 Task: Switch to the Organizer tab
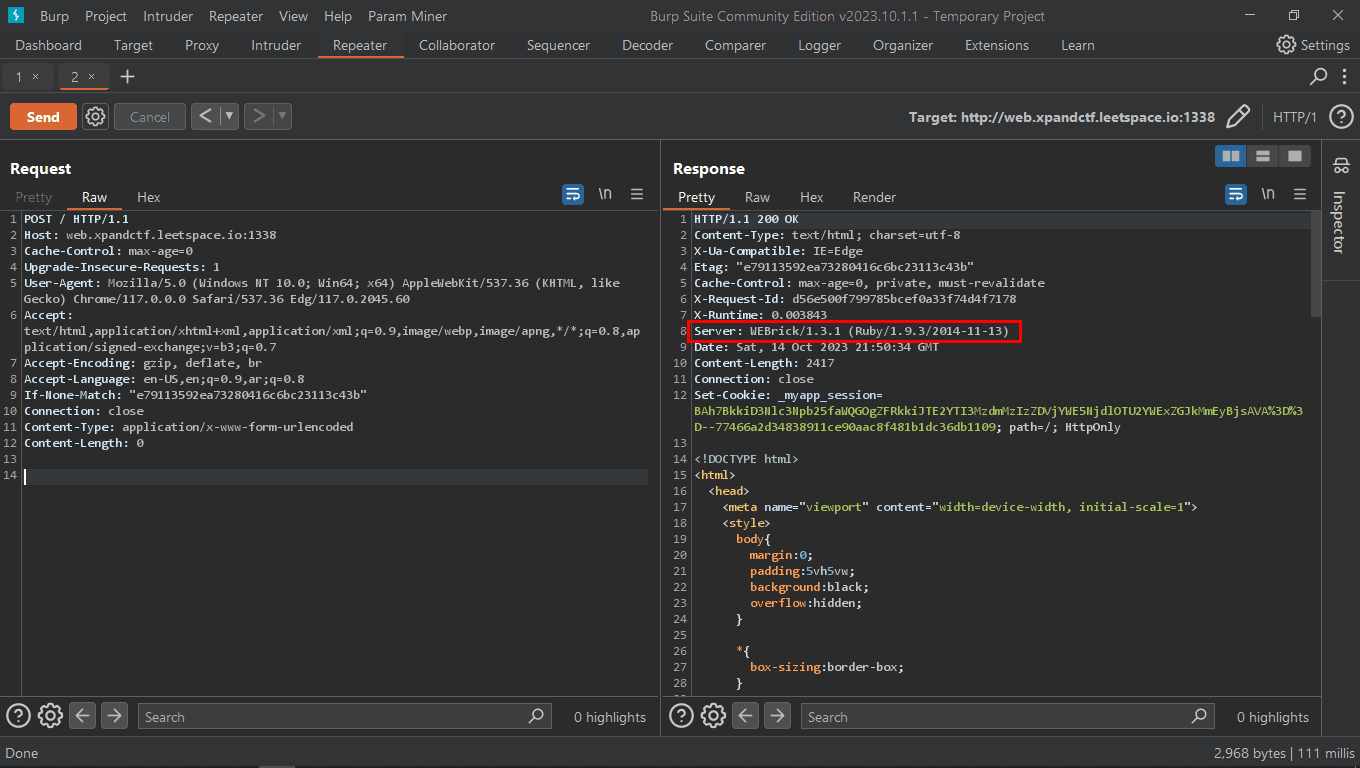point(903,45)
